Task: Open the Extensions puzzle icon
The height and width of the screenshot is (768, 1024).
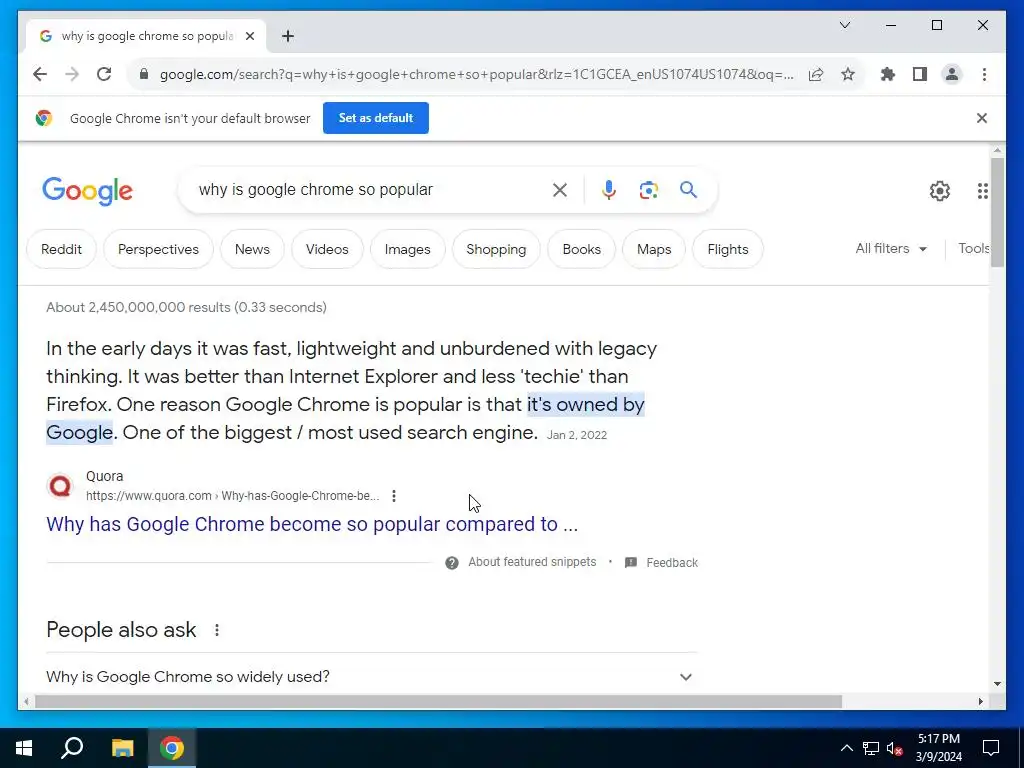Action: pyautogui.click(x=888, y=74)
